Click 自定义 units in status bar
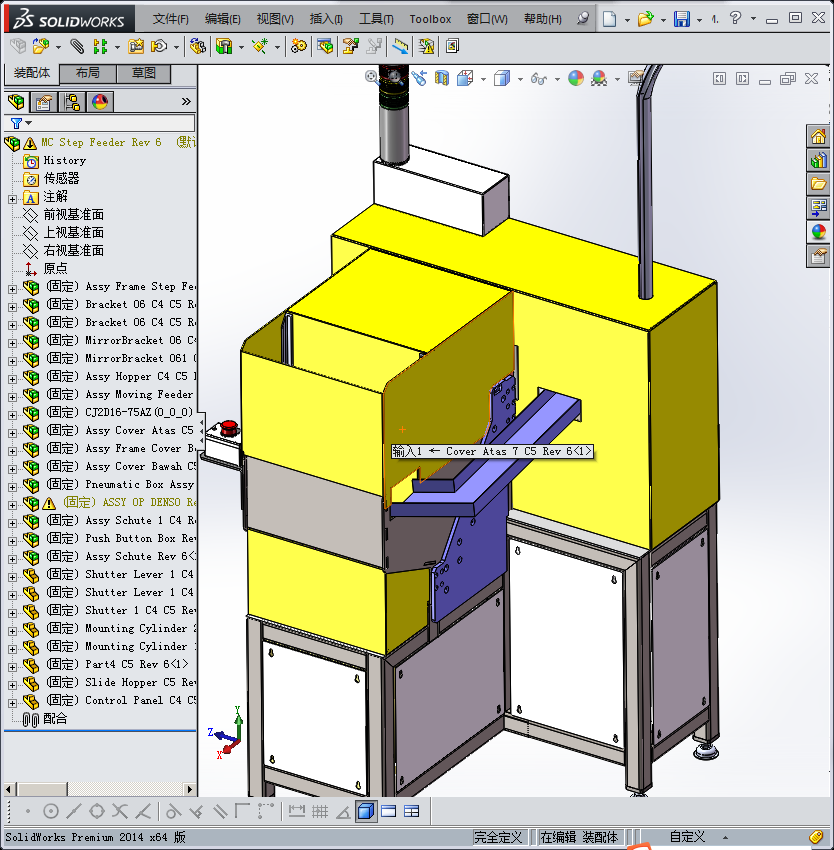The width and height of the screenshot is (834, 850). click(x=687, y=837)
